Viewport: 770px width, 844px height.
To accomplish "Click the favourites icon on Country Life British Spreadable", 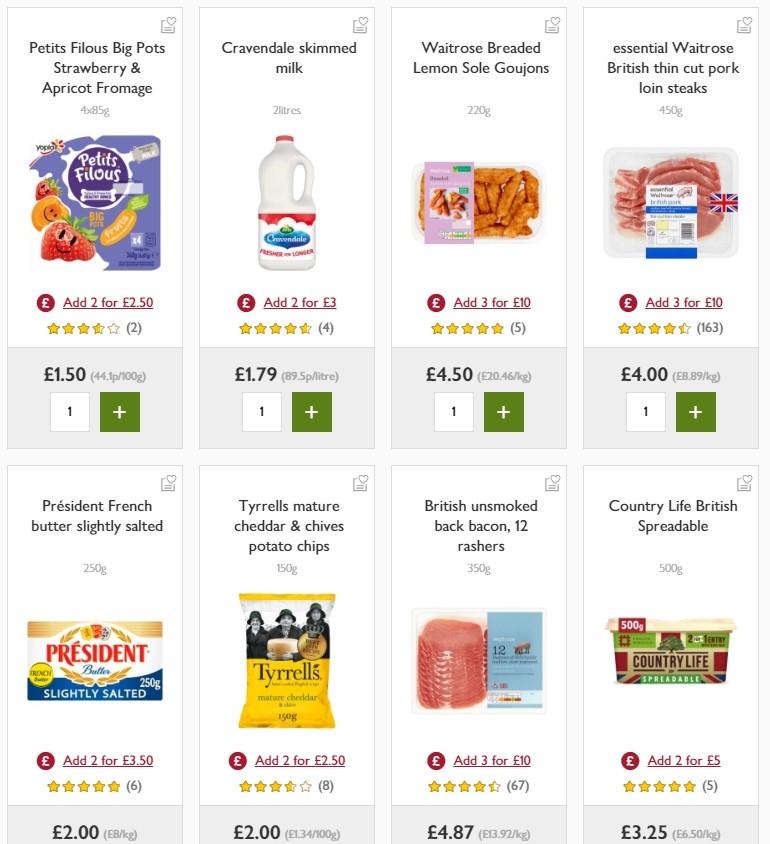I will (745, 481).
